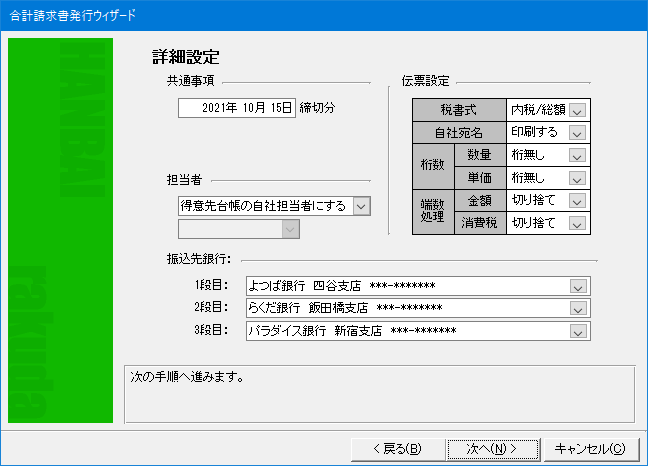
Task: Click the キャンセル(C) cancel button
Action: (591, 449)
